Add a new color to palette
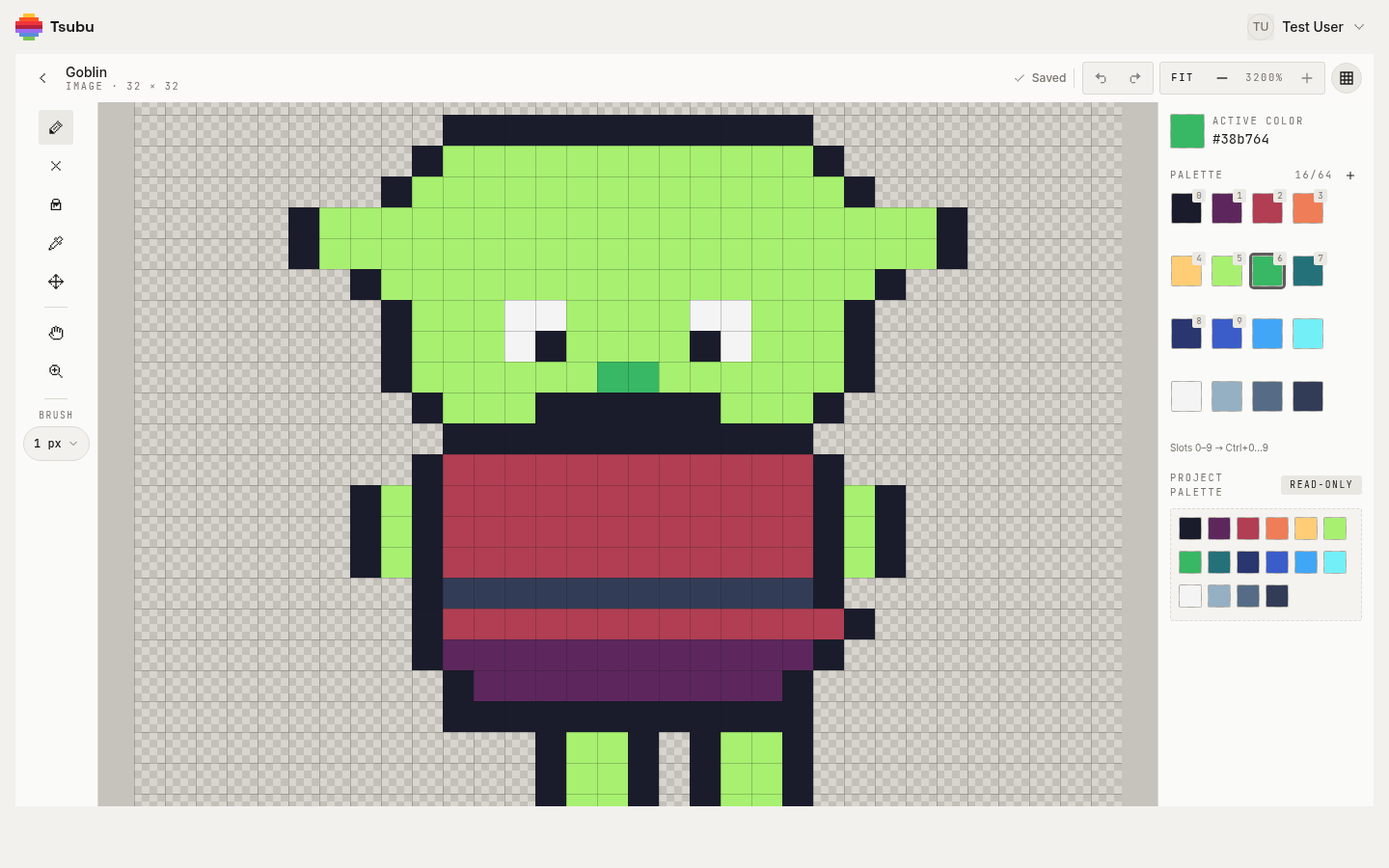 [1350, 176]
